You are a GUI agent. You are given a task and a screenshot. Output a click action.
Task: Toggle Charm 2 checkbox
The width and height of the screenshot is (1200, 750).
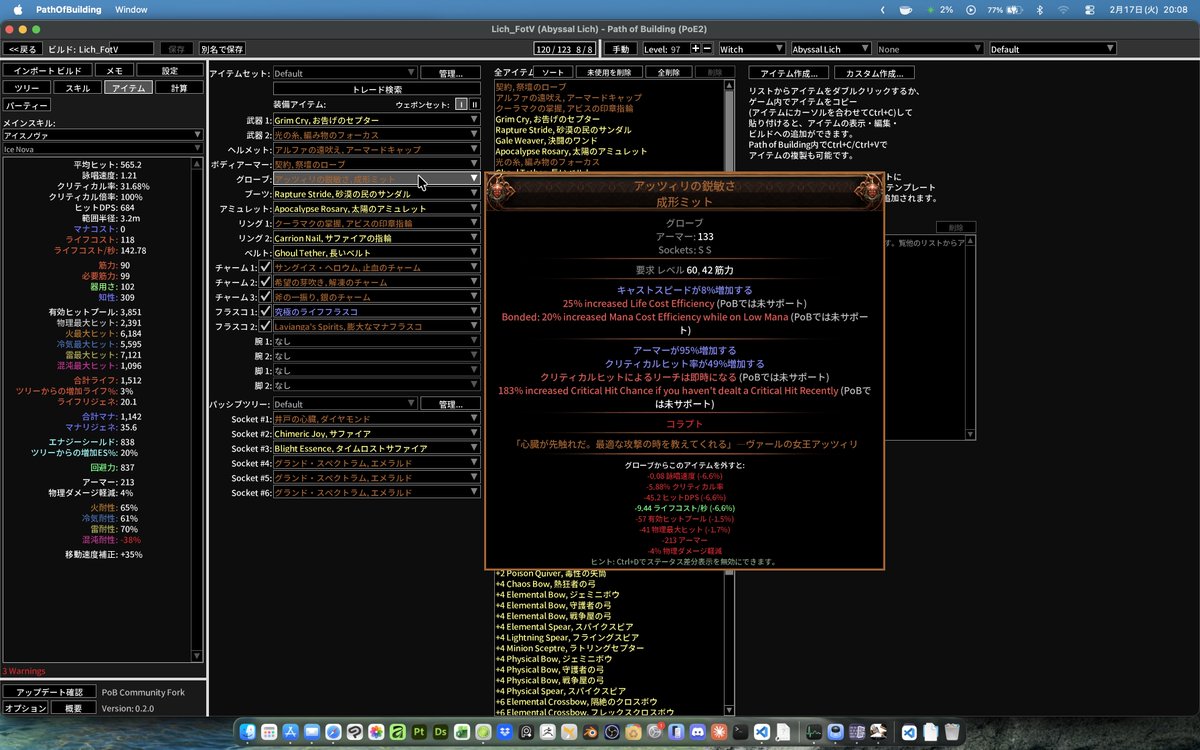265,282
